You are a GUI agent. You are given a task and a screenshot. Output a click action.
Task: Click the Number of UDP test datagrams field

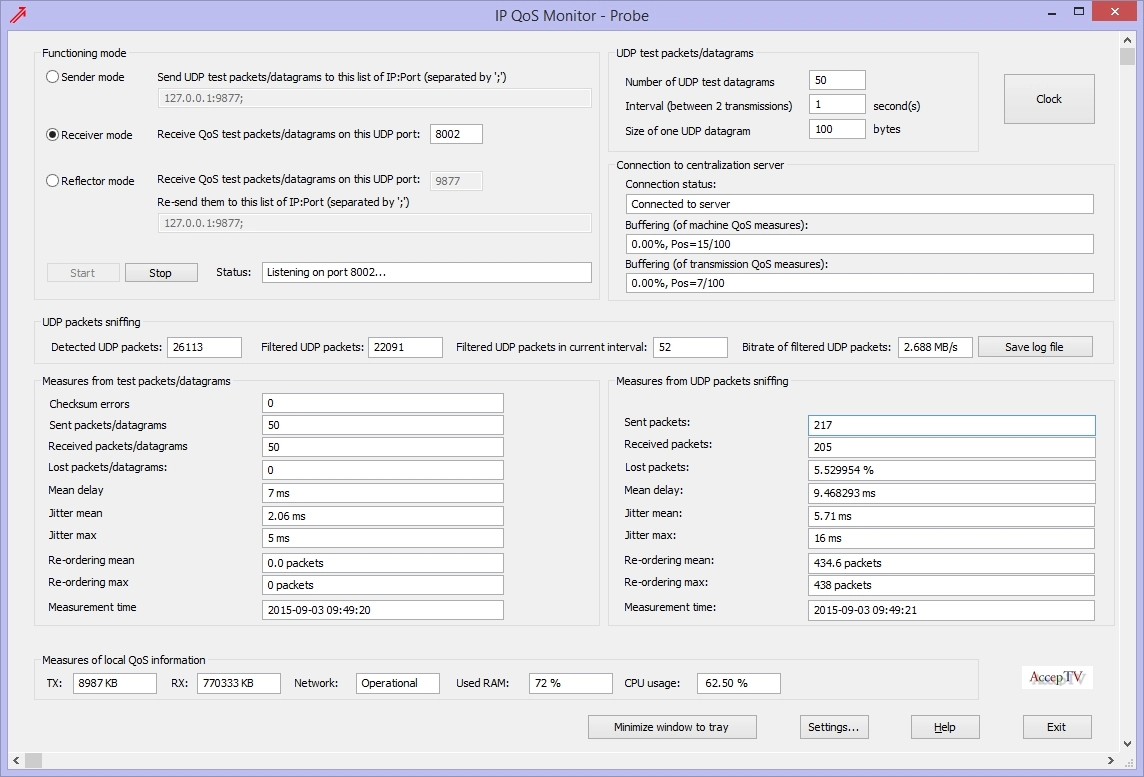click(837, 80)
